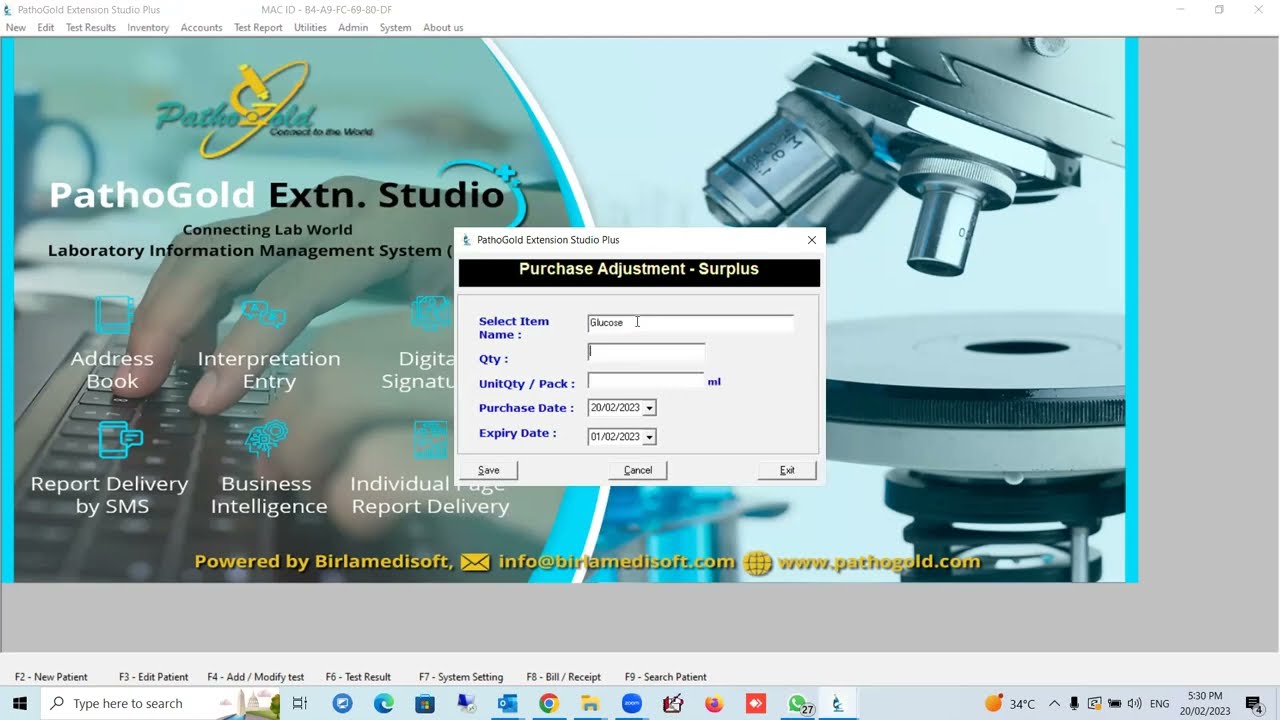Open the System menu
Viewport: 1280px width, 720px height.
[x=395, y=28]
